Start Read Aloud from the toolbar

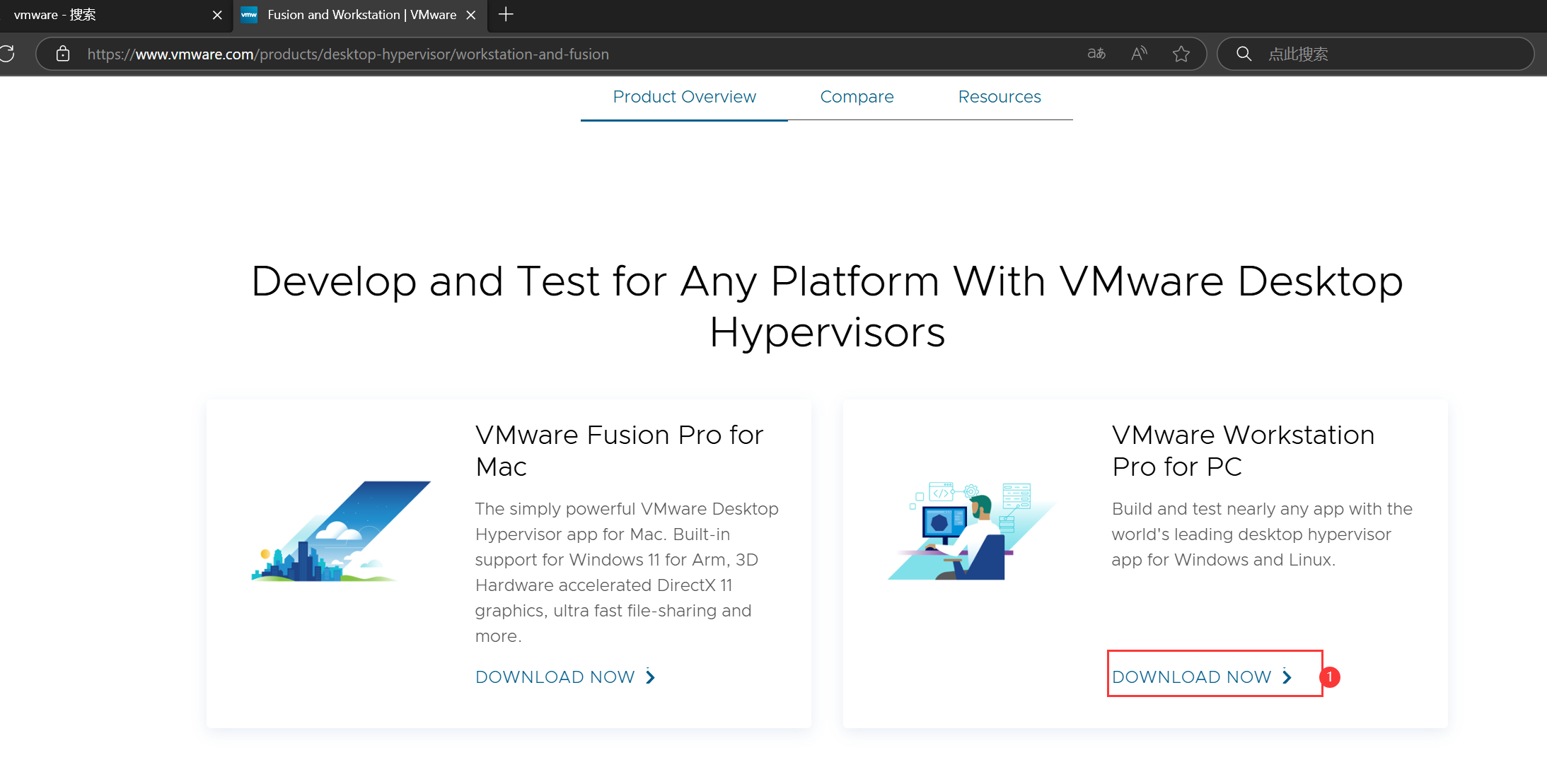coord(1139,53)
